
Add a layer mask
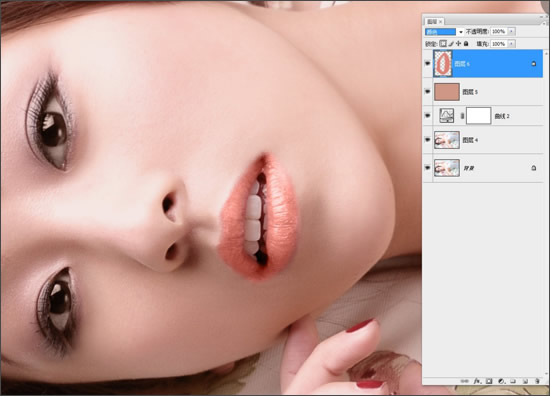[489, 381]
